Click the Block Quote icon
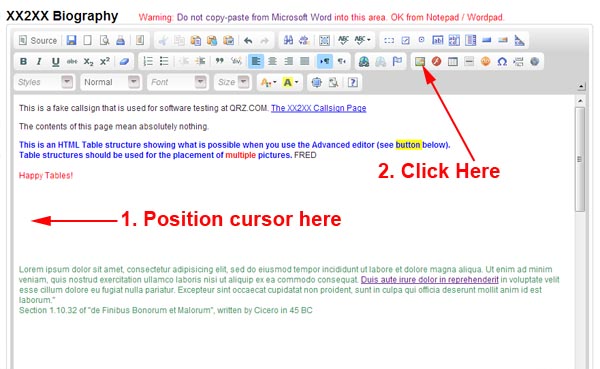 pyautogui.click(x=220, y=61)
